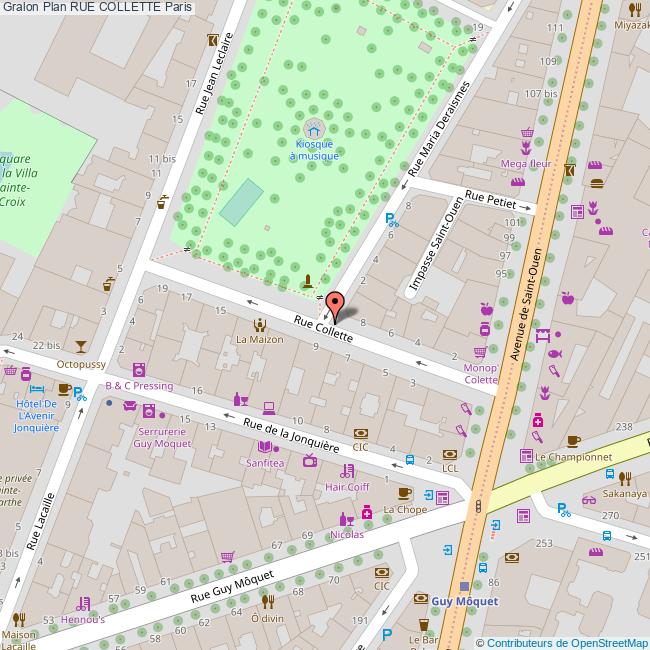Open the Contributeurs de OpenStreetMap link
650x650 pixels.
(x=562, y=643)
